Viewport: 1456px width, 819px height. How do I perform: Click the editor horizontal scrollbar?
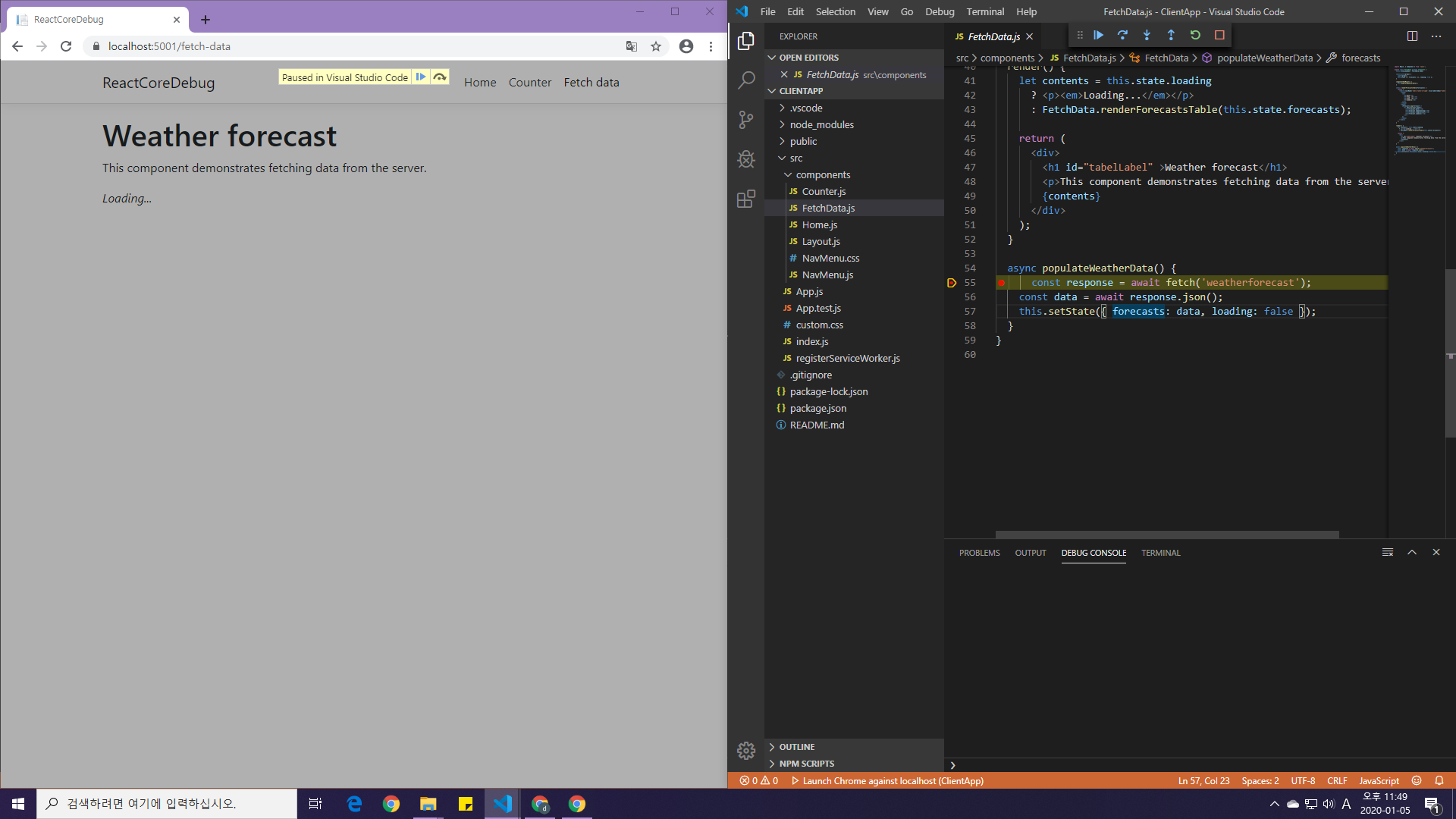coord(1166,535)
